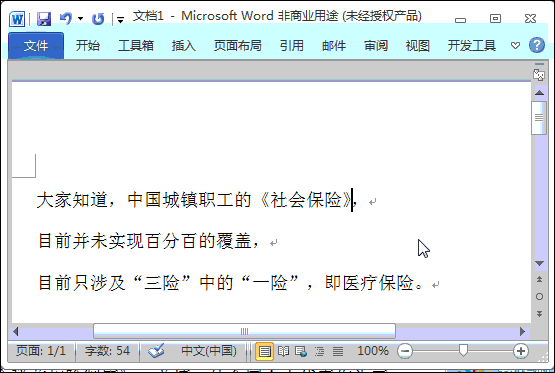Switch to Full Screen Reading view

(x=284, y=351)
